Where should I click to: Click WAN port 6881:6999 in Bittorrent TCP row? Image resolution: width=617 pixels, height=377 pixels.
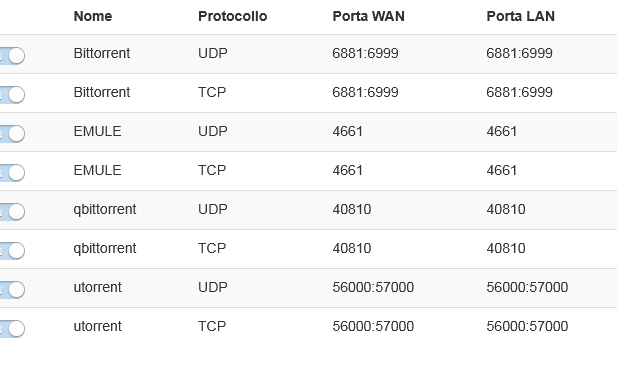(x=365, y=92)
